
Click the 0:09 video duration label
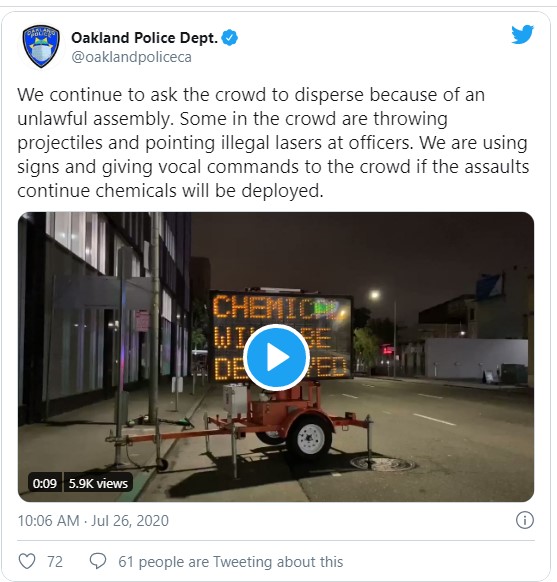point(45,483)
